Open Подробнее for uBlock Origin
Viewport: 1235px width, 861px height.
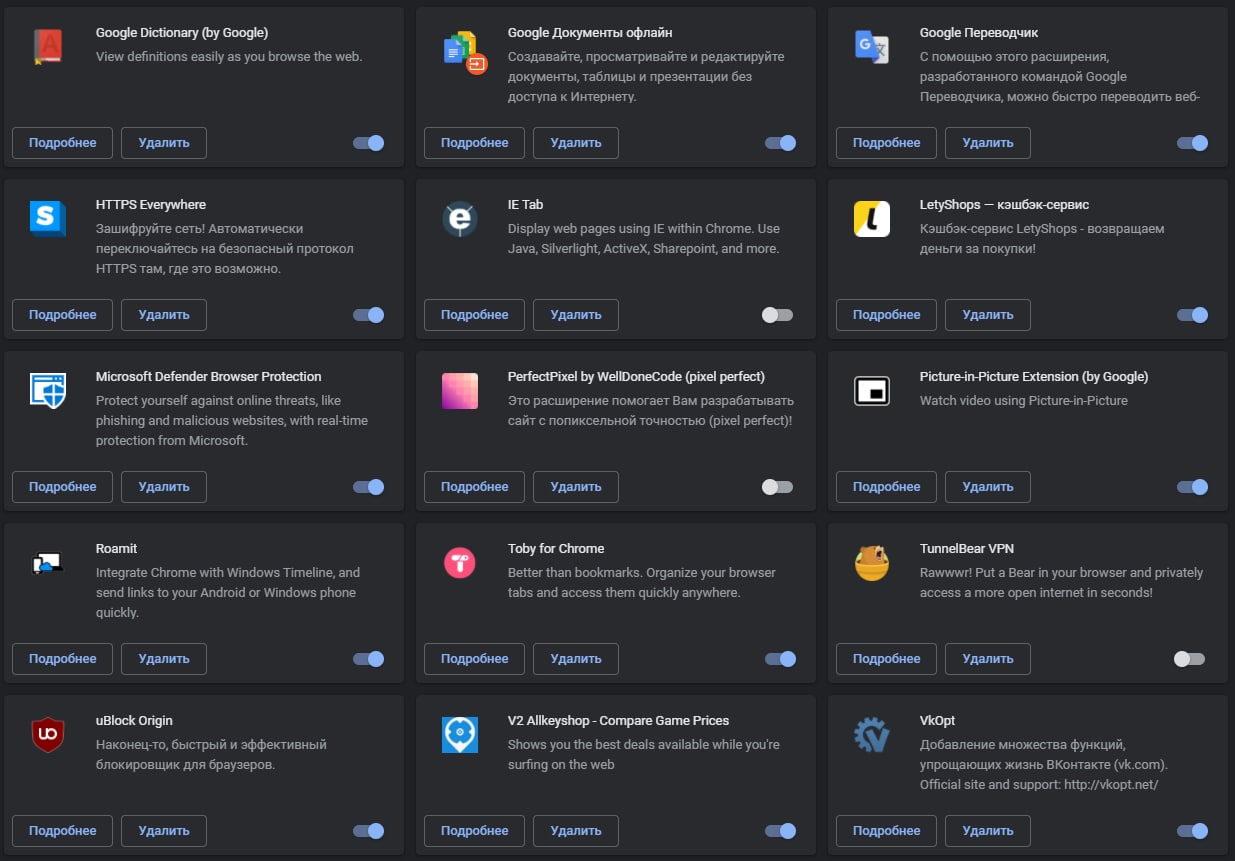pos(63,831)
